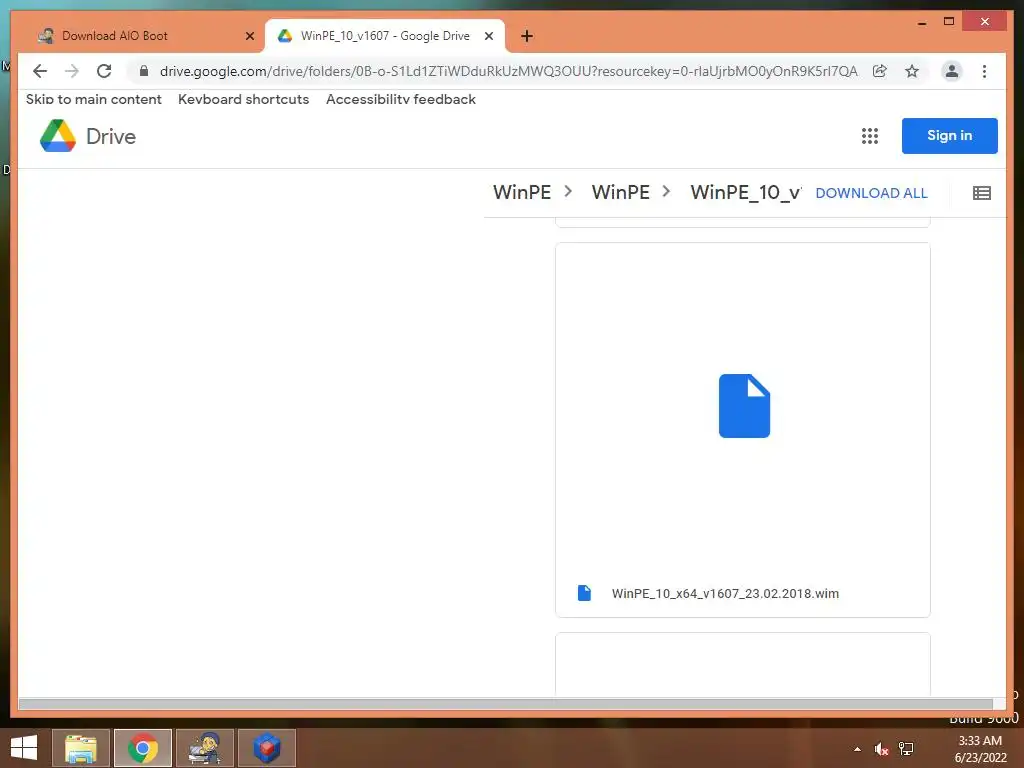Image resolution: width=1024 pixels, height=768 pixels.
Task: Select WinPE_10_v1607 Google Drive tab
Action: [385, 36]
